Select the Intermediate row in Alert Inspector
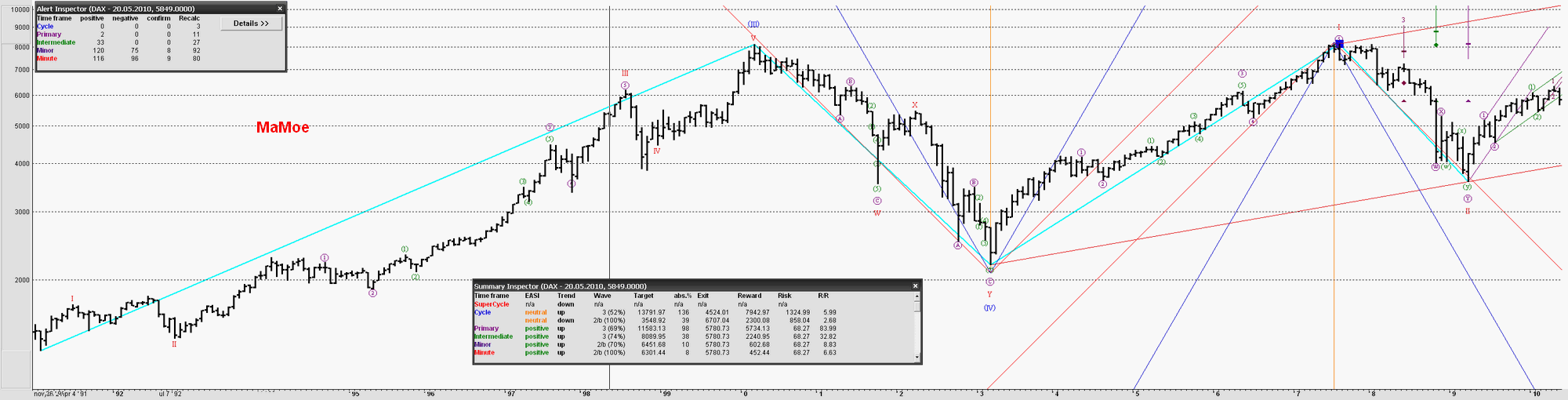 click(119, 42)
